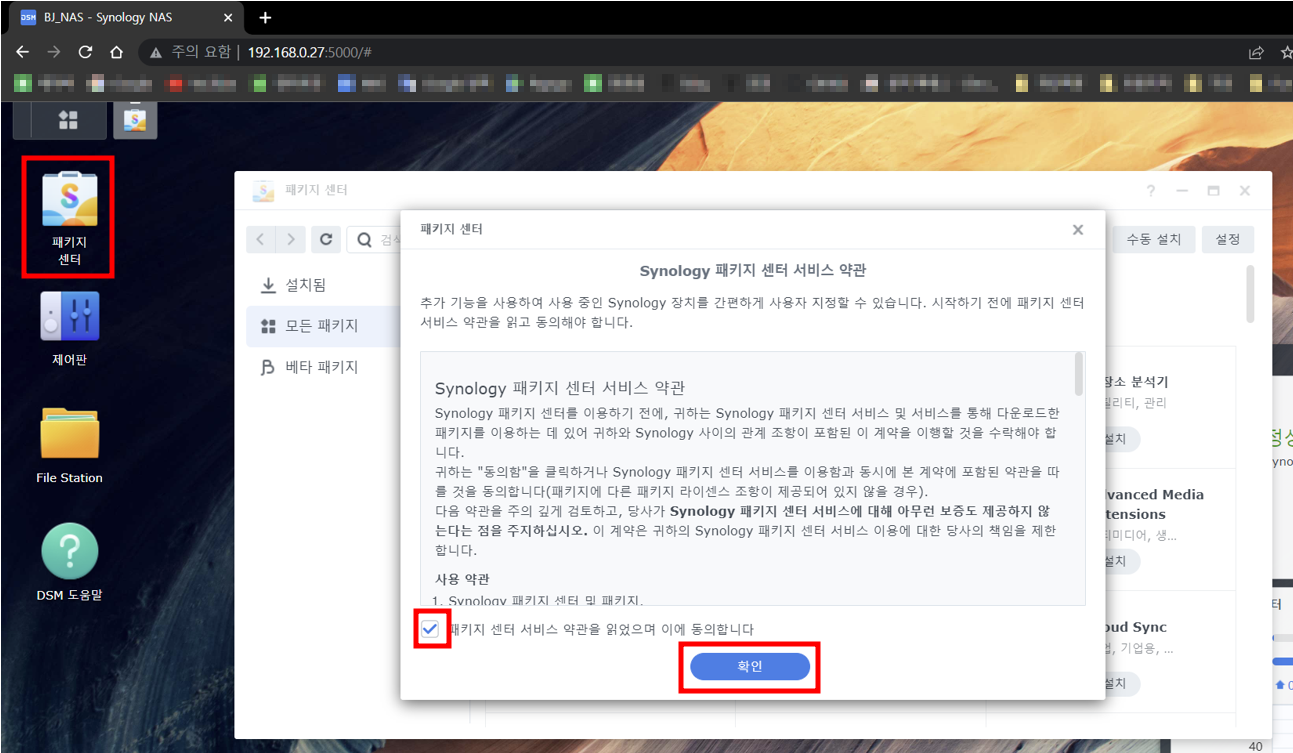Image resolution: width=1293 pixels, height=753 pixels.
Task: Open the 제어판 control panel icon
Action: click(x=69, y=328)
